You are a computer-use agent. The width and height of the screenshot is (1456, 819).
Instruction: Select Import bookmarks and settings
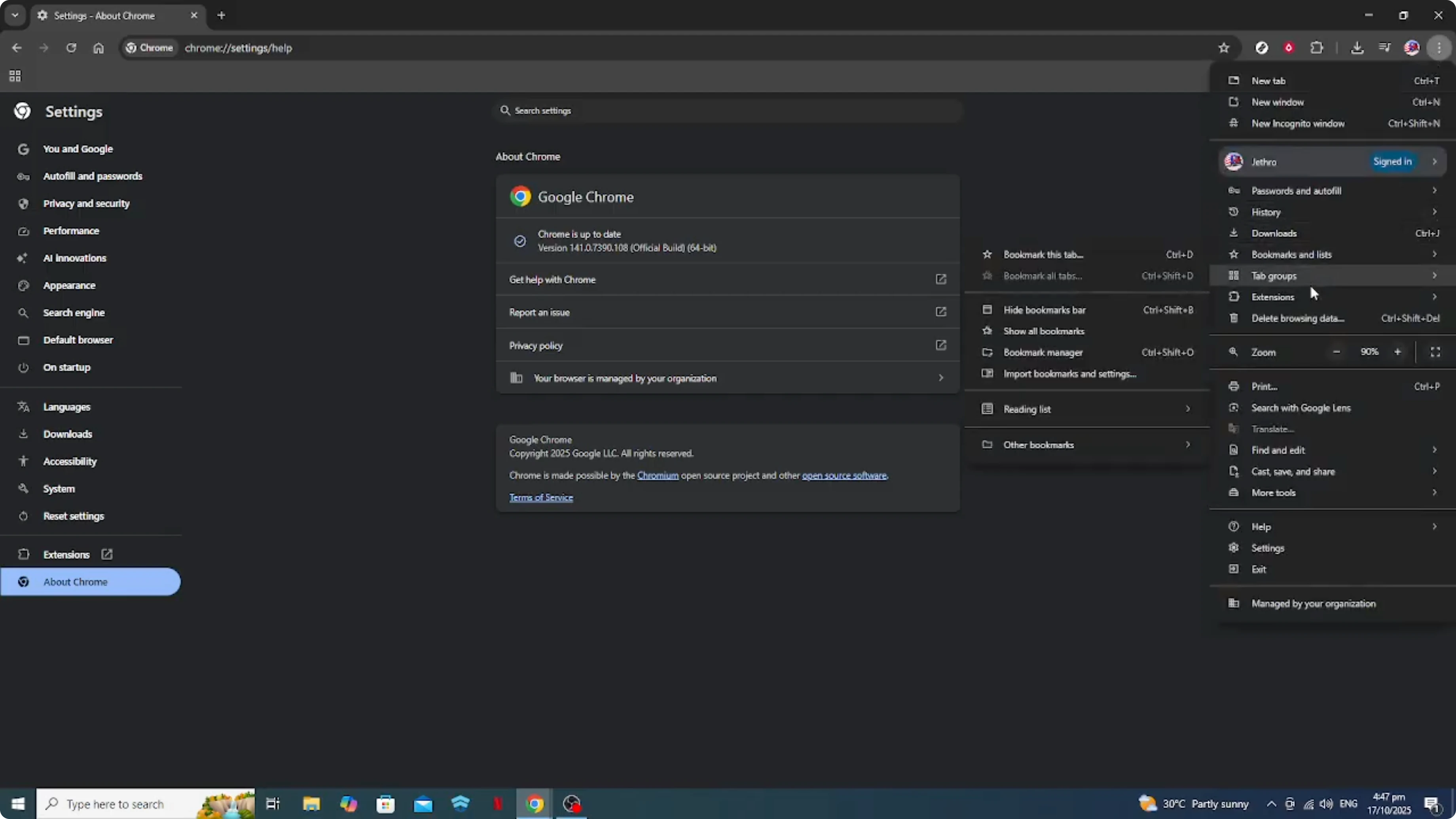click(1087, 373)
